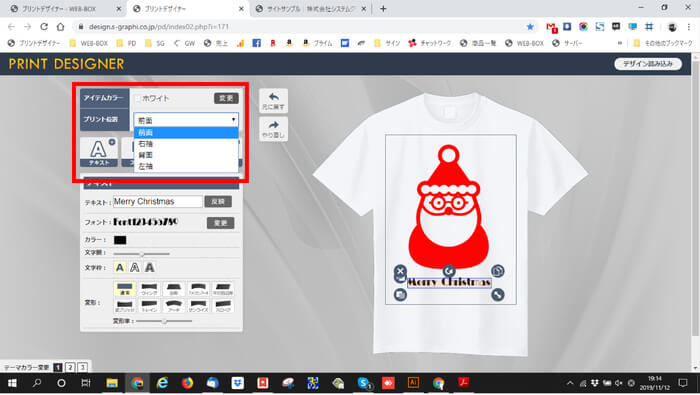700x395 pixels.
Task: Choose 左袖 from the print position list
Action: 186,166
